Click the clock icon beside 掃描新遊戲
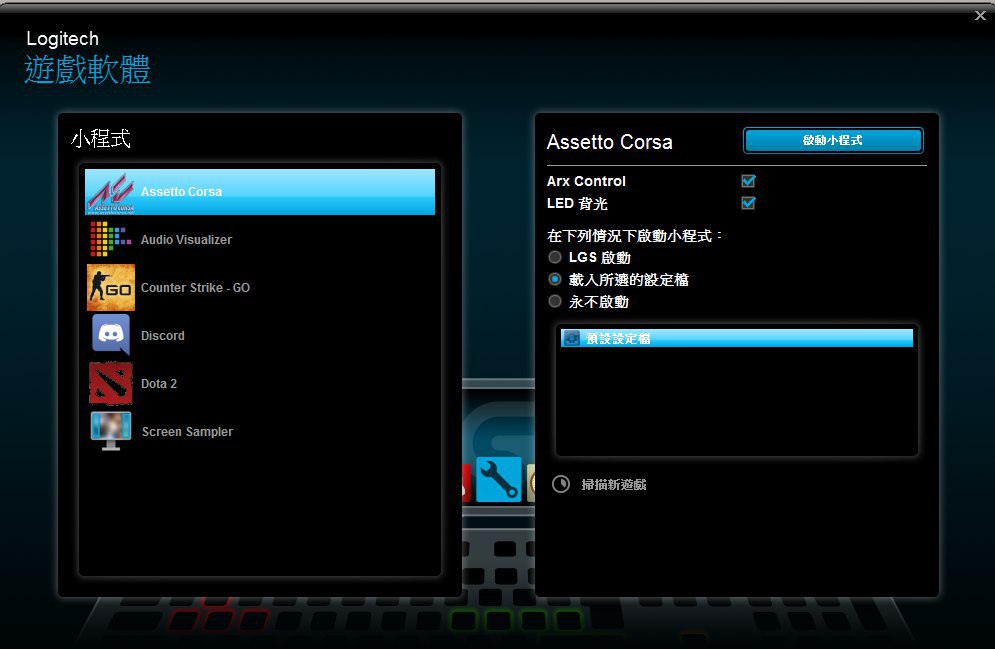 pos(561,484)
